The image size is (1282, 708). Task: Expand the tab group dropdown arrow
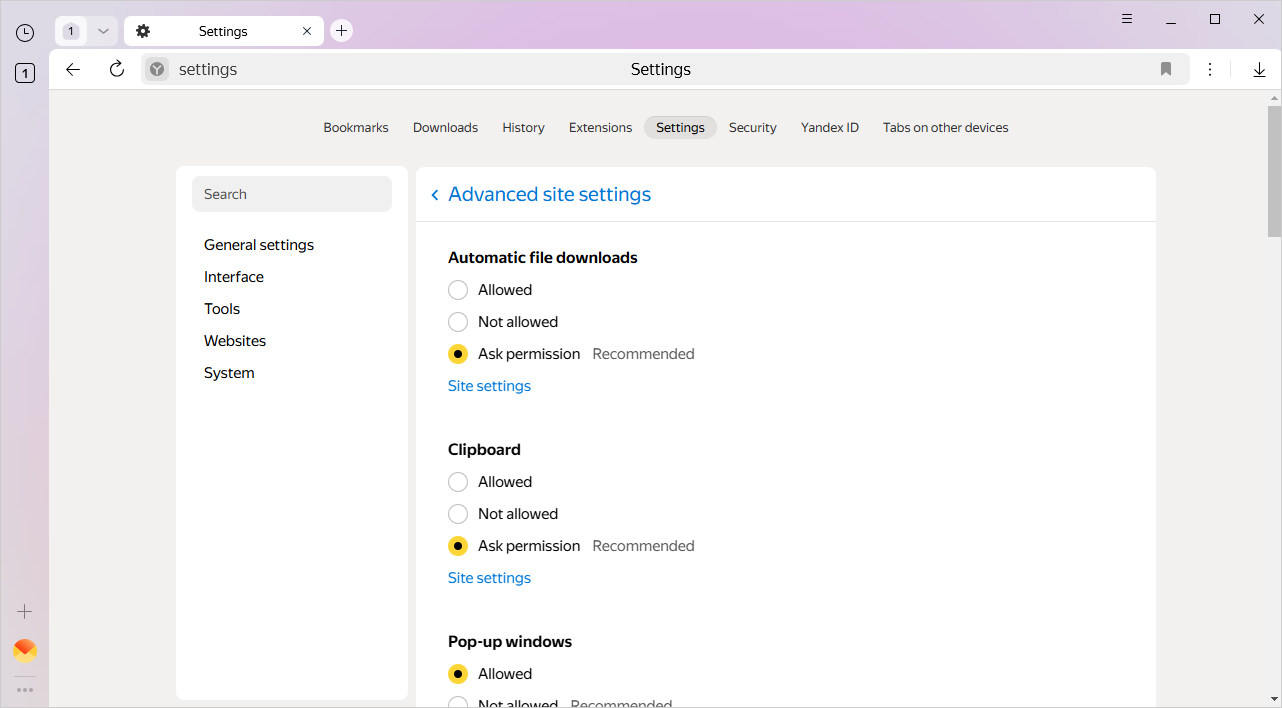click(x=103, y=31)
